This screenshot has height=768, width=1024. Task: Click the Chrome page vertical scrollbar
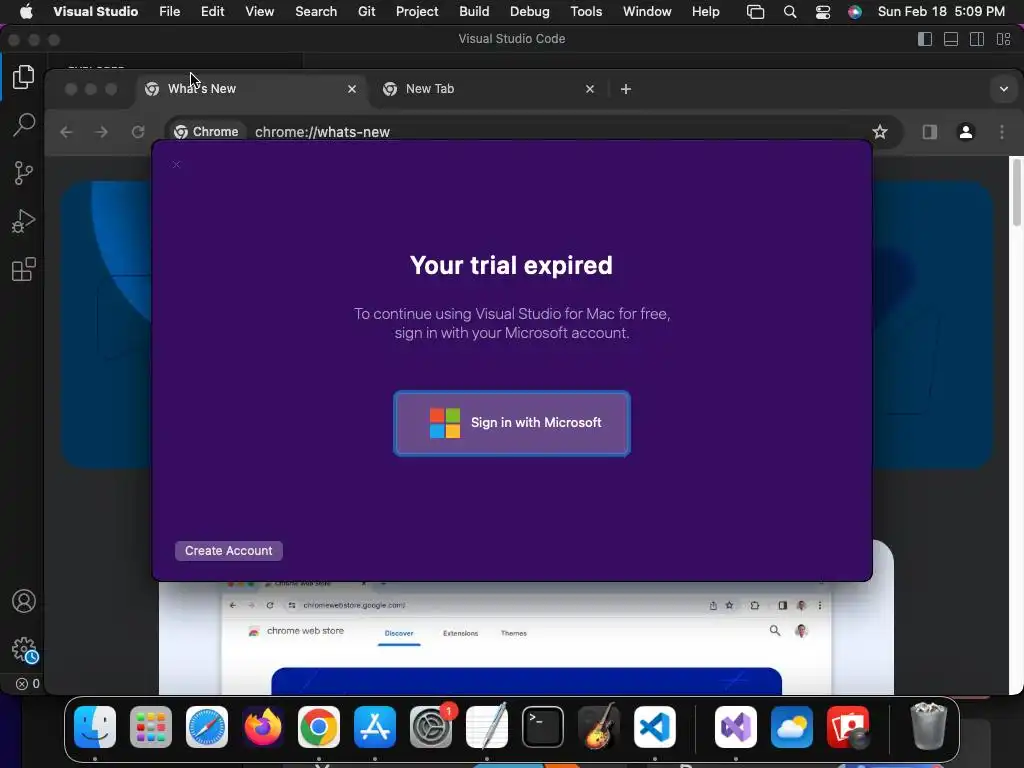tap(1016, 193)
